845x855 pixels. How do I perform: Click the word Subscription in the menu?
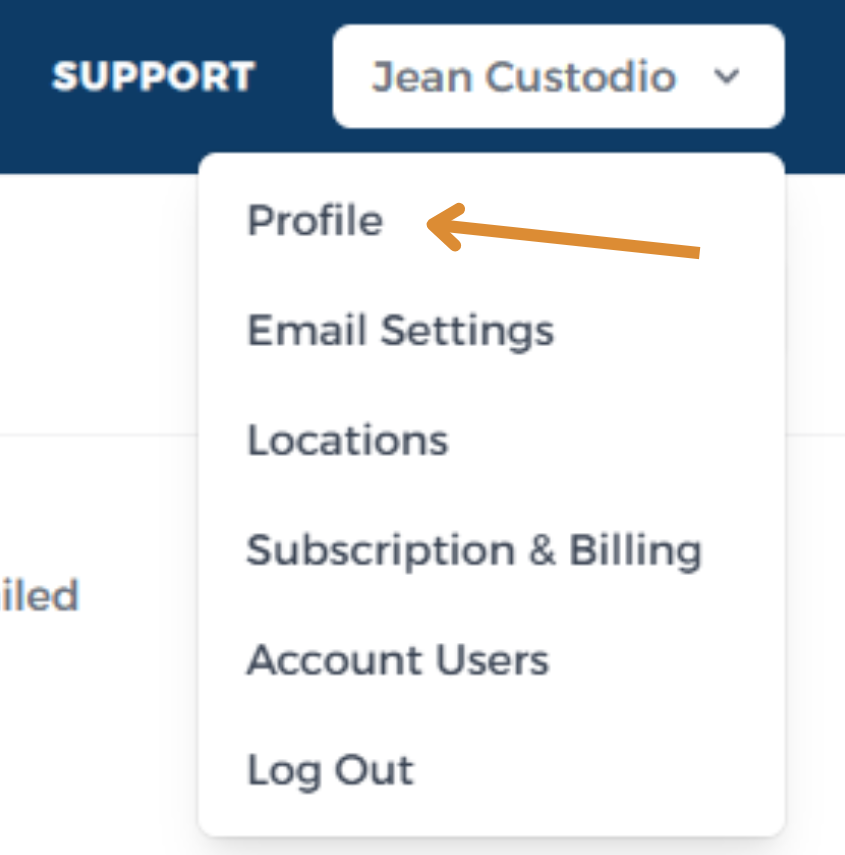point(381,551)
